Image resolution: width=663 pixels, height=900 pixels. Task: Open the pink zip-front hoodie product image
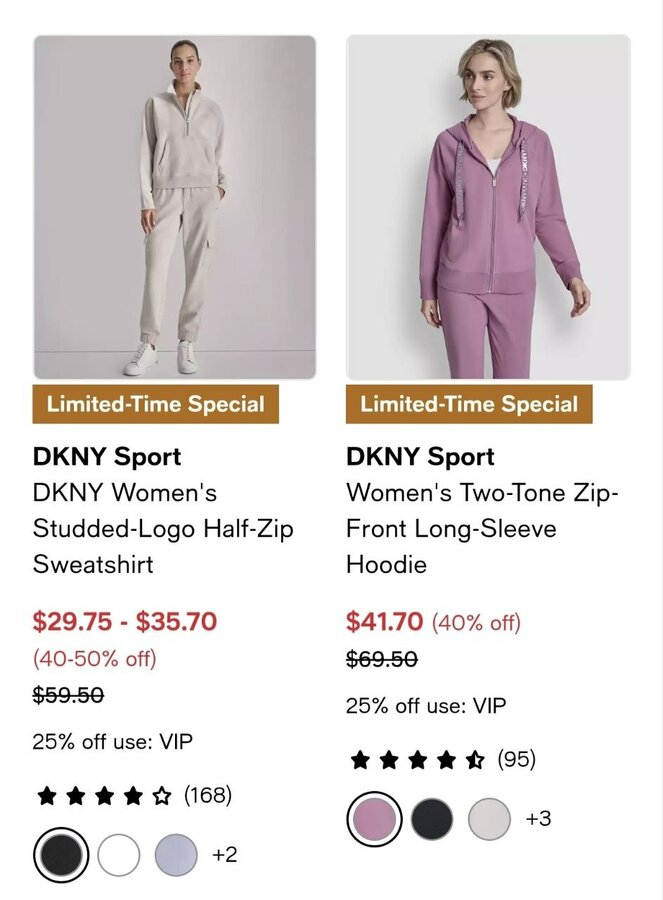488,207
